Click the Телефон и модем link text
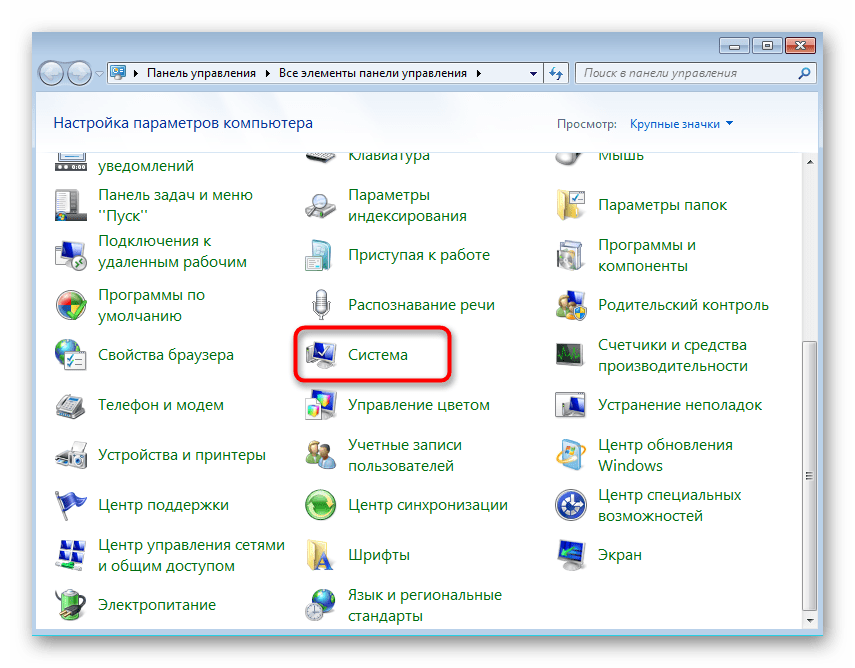The height and width of the screenshot is (668, 855). point(161,405)
